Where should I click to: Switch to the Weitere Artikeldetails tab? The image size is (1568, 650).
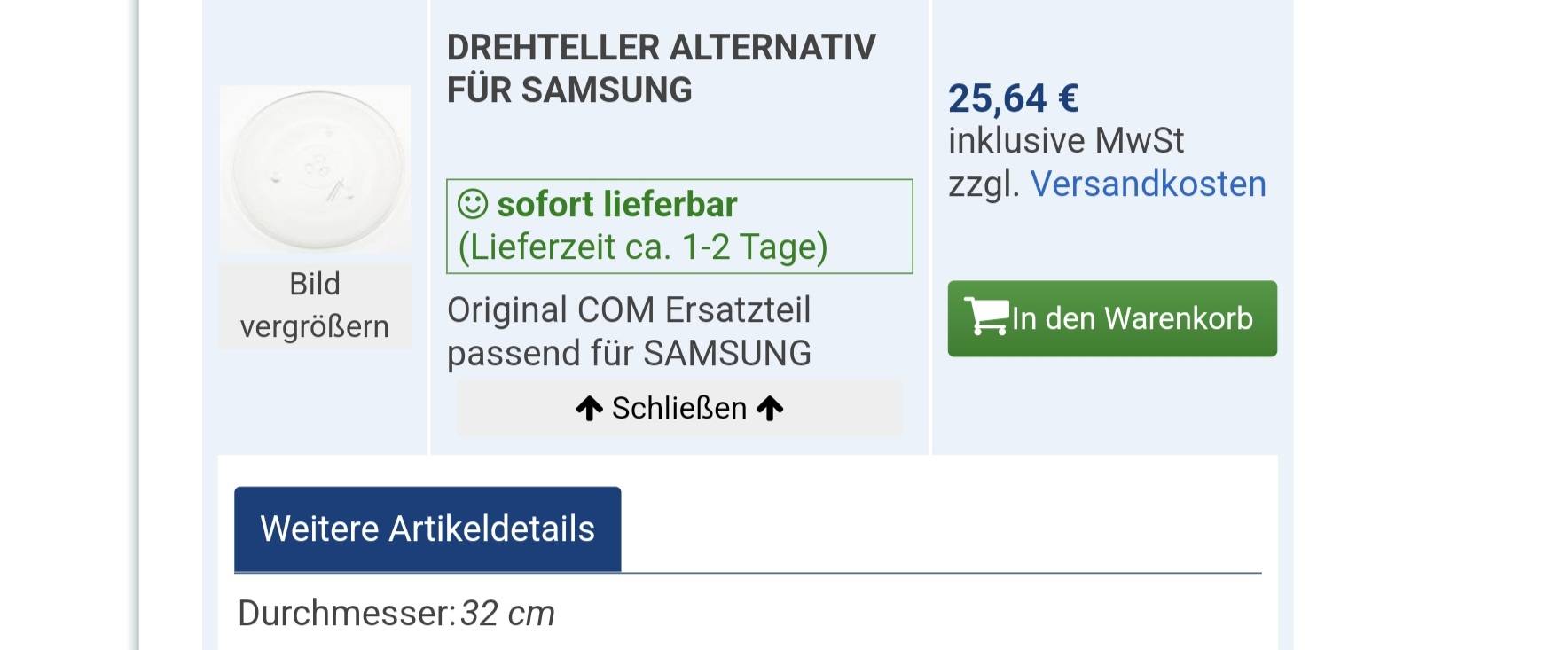427,529
